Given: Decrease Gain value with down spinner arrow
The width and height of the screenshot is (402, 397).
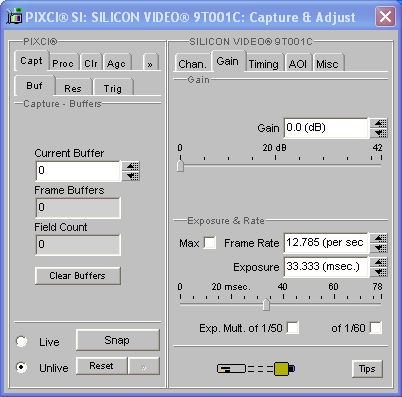Looking at the screenshot, I should coord(379,133).
